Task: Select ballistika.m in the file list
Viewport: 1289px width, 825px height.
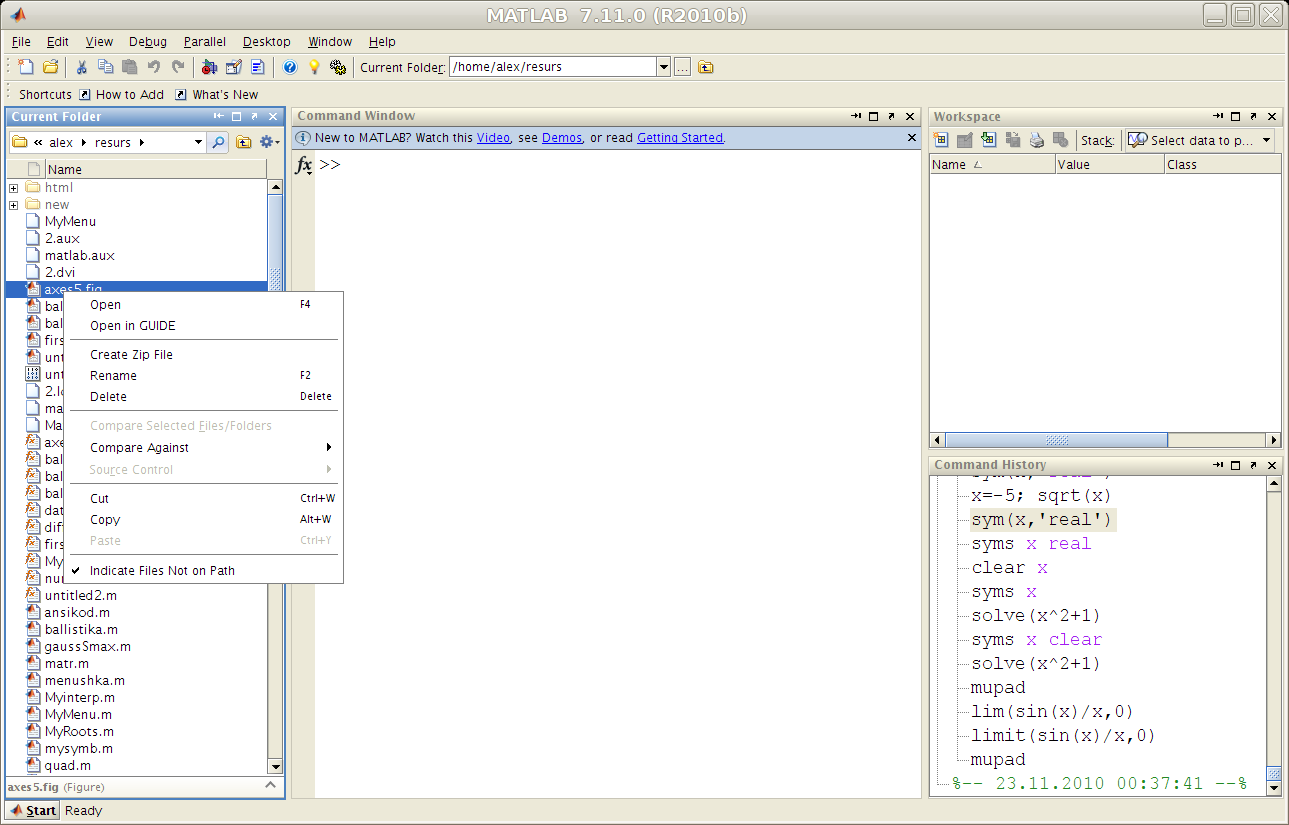Action: point(81,629)
